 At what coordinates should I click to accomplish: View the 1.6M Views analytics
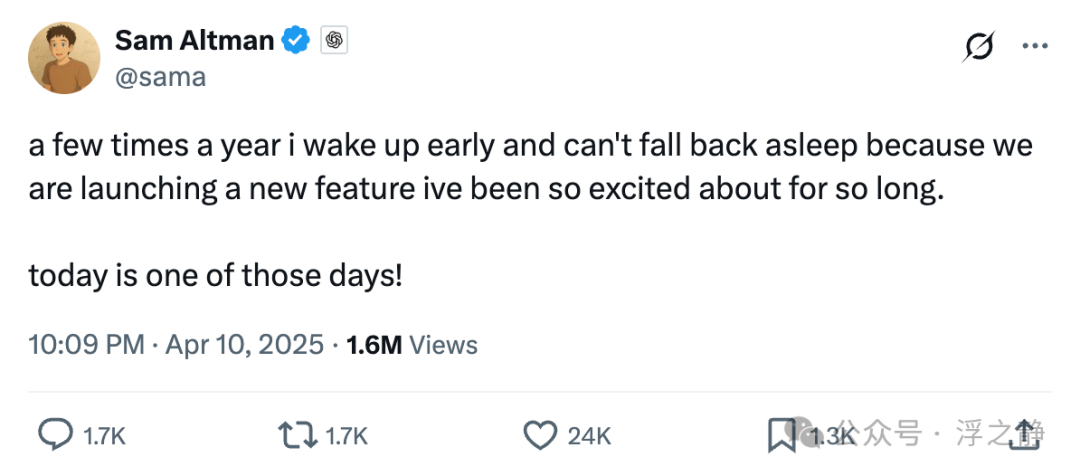pyautogui.click(x=411, y=345)
